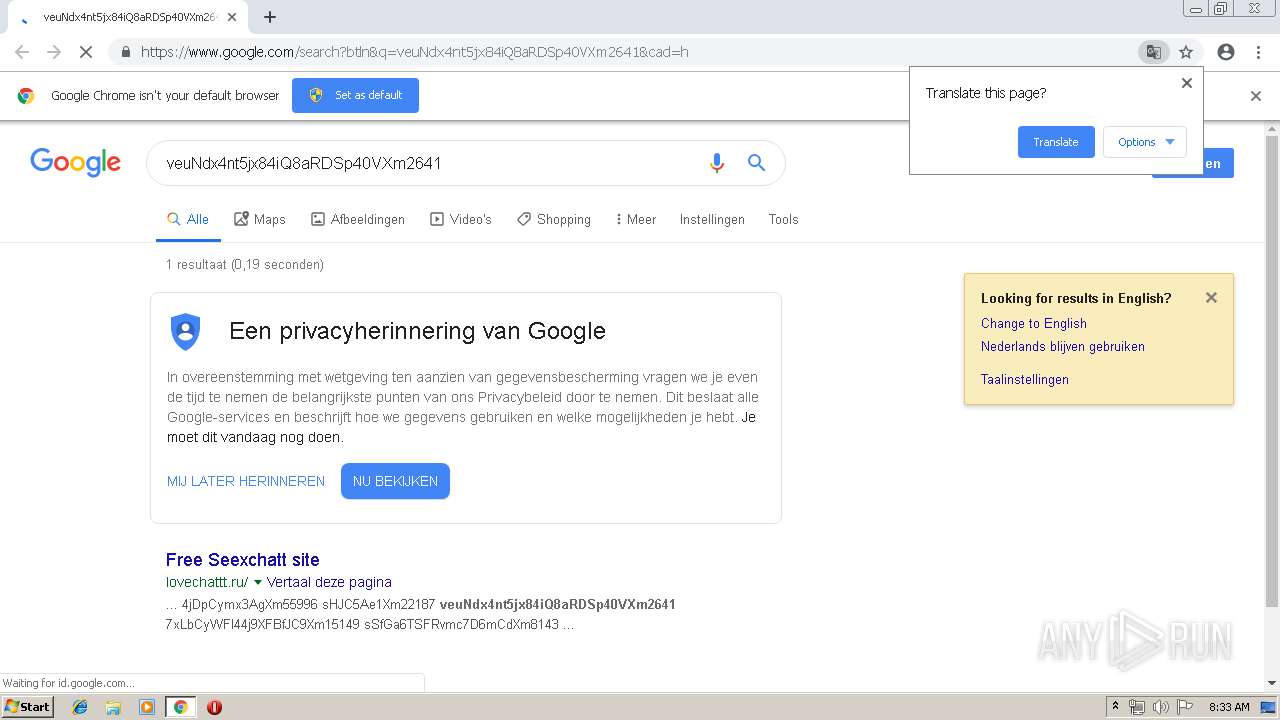The image size is (1280, 720).
Task: Open the Free Seexchatt site result
Action: coord(243,560)
